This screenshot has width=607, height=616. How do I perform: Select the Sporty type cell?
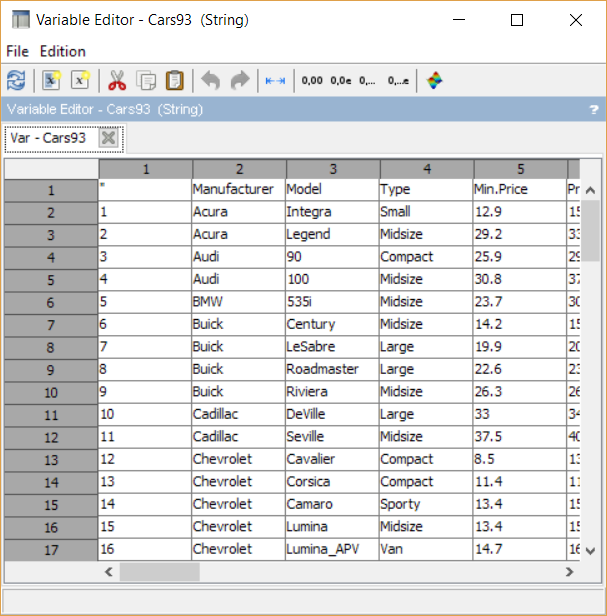(425, 504)
